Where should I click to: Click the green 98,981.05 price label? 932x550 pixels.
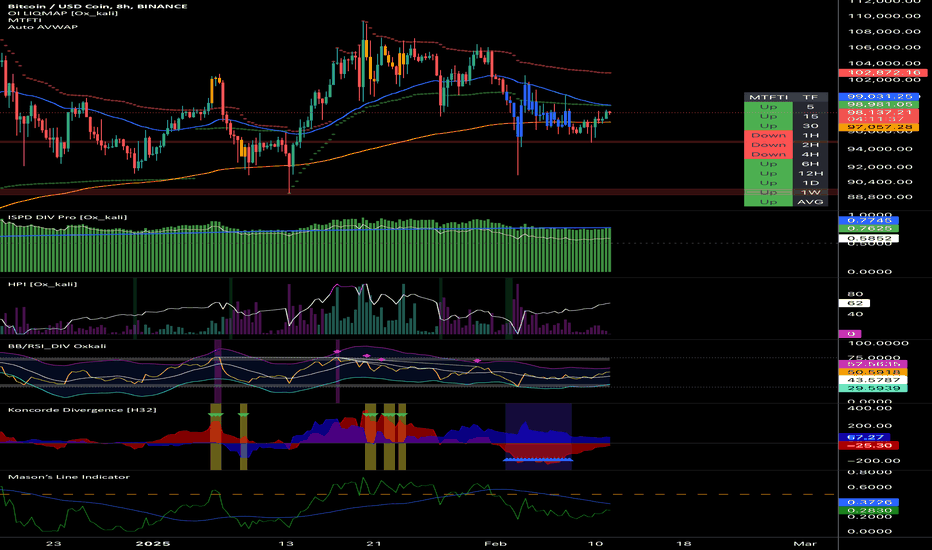click(879, 104)
